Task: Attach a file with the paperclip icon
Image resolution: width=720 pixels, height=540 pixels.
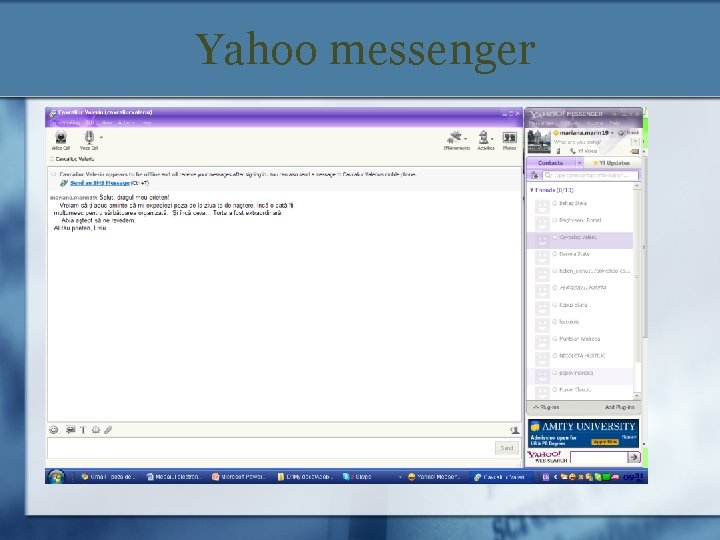Action: pos(108,430)
